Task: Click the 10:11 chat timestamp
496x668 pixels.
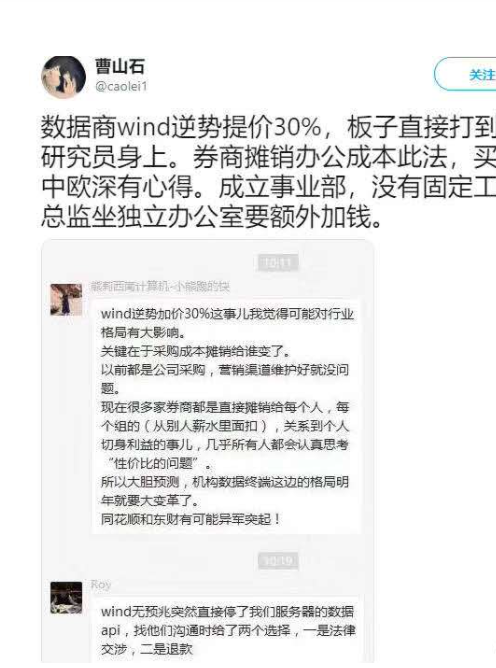Action: (x=278, y=263)
